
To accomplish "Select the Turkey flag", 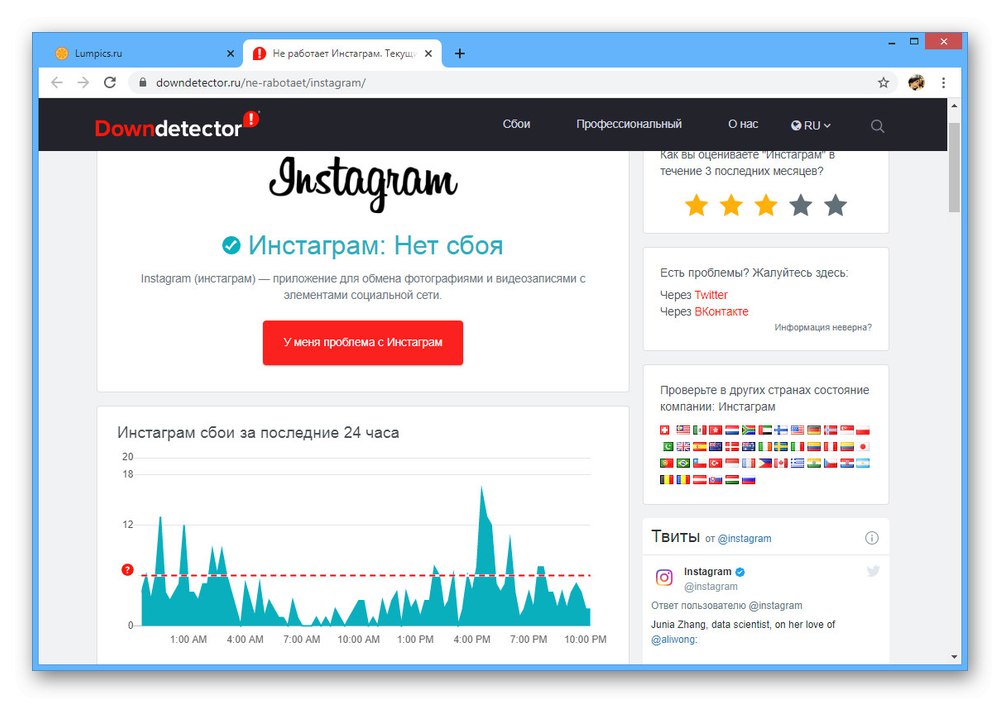I will [716, 463].
